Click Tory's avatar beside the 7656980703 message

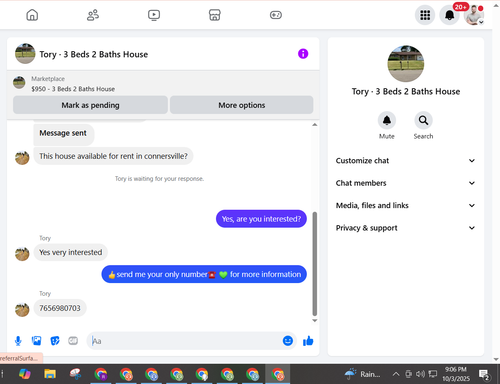click(x=22, y=309)
